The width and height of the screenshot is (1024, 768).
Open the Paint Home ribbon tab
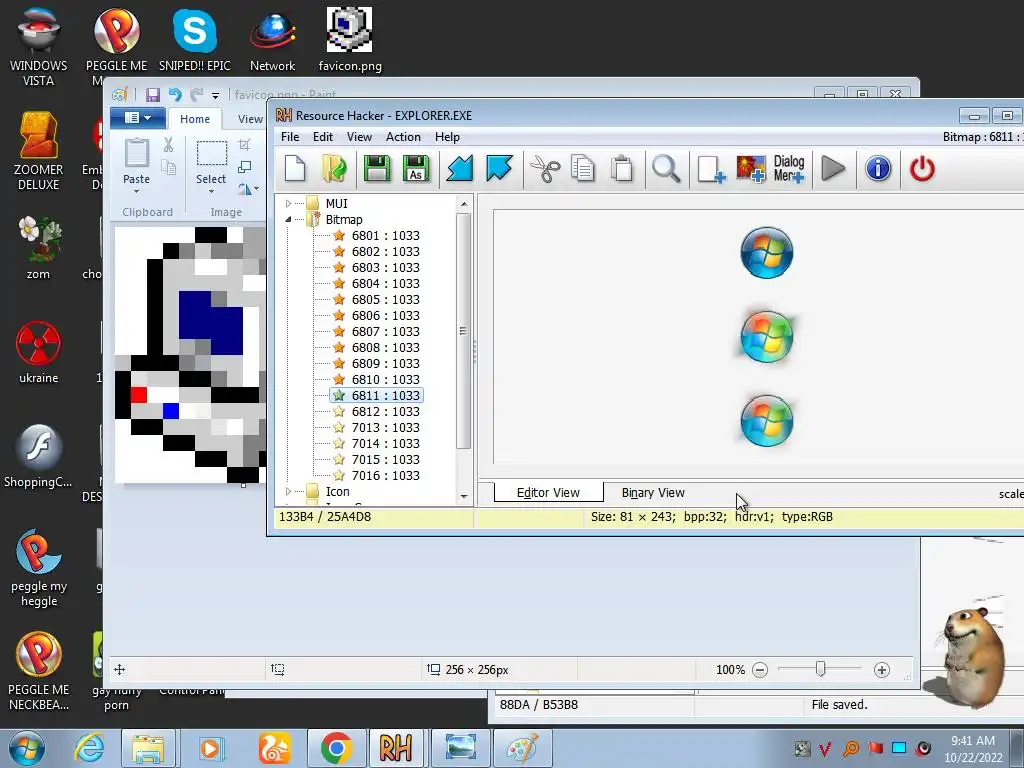point(195,119)
